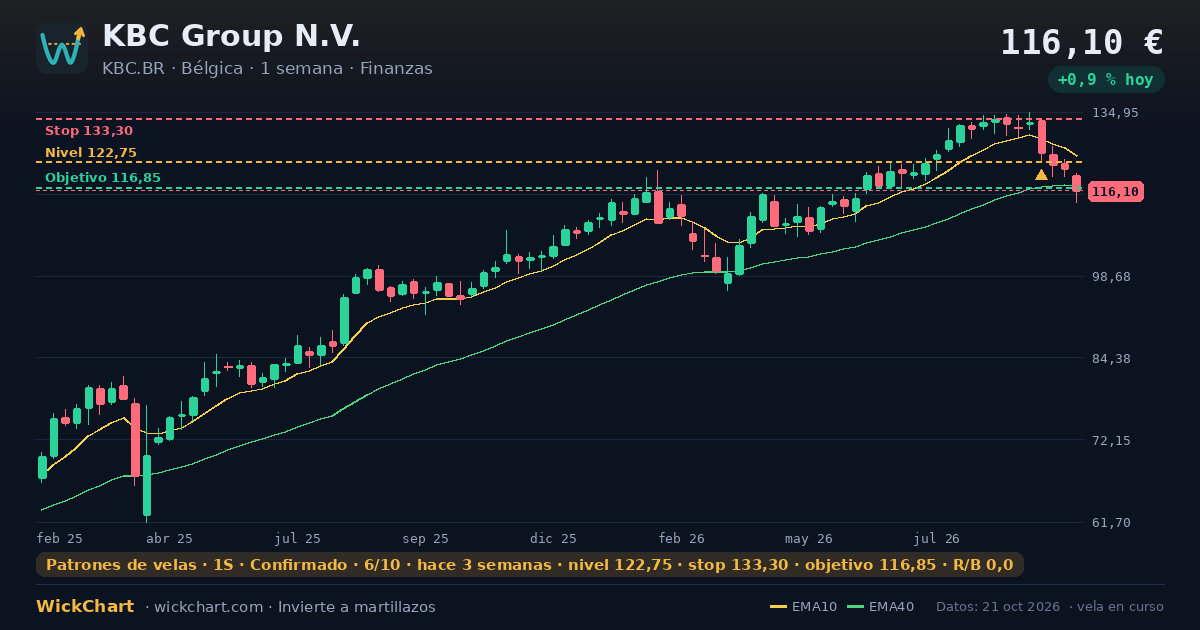Select the "KBC Group N.V." title

coord(231,36)
